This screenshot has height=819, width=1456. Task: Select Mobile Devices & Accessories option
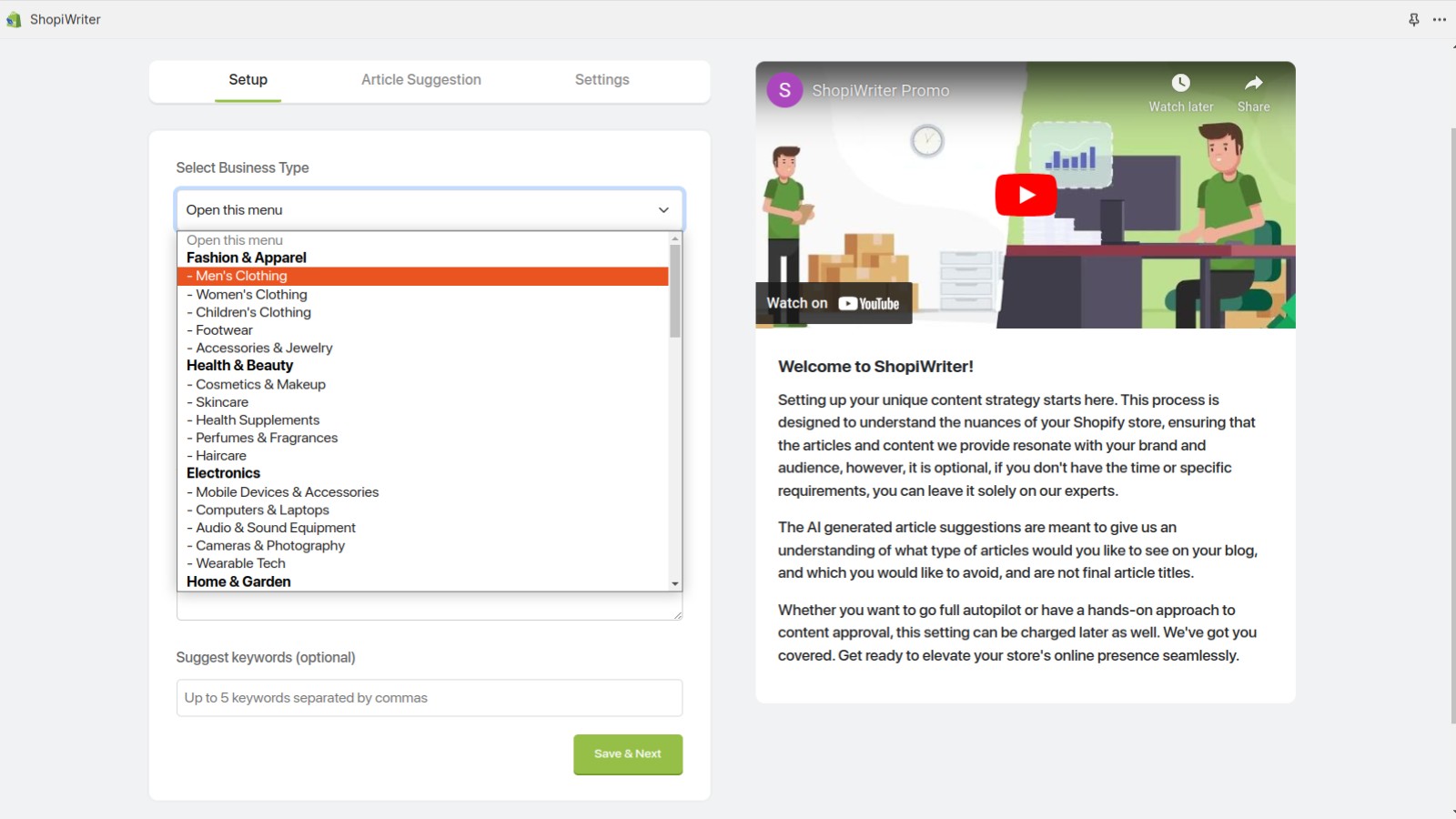coord(423,492)
